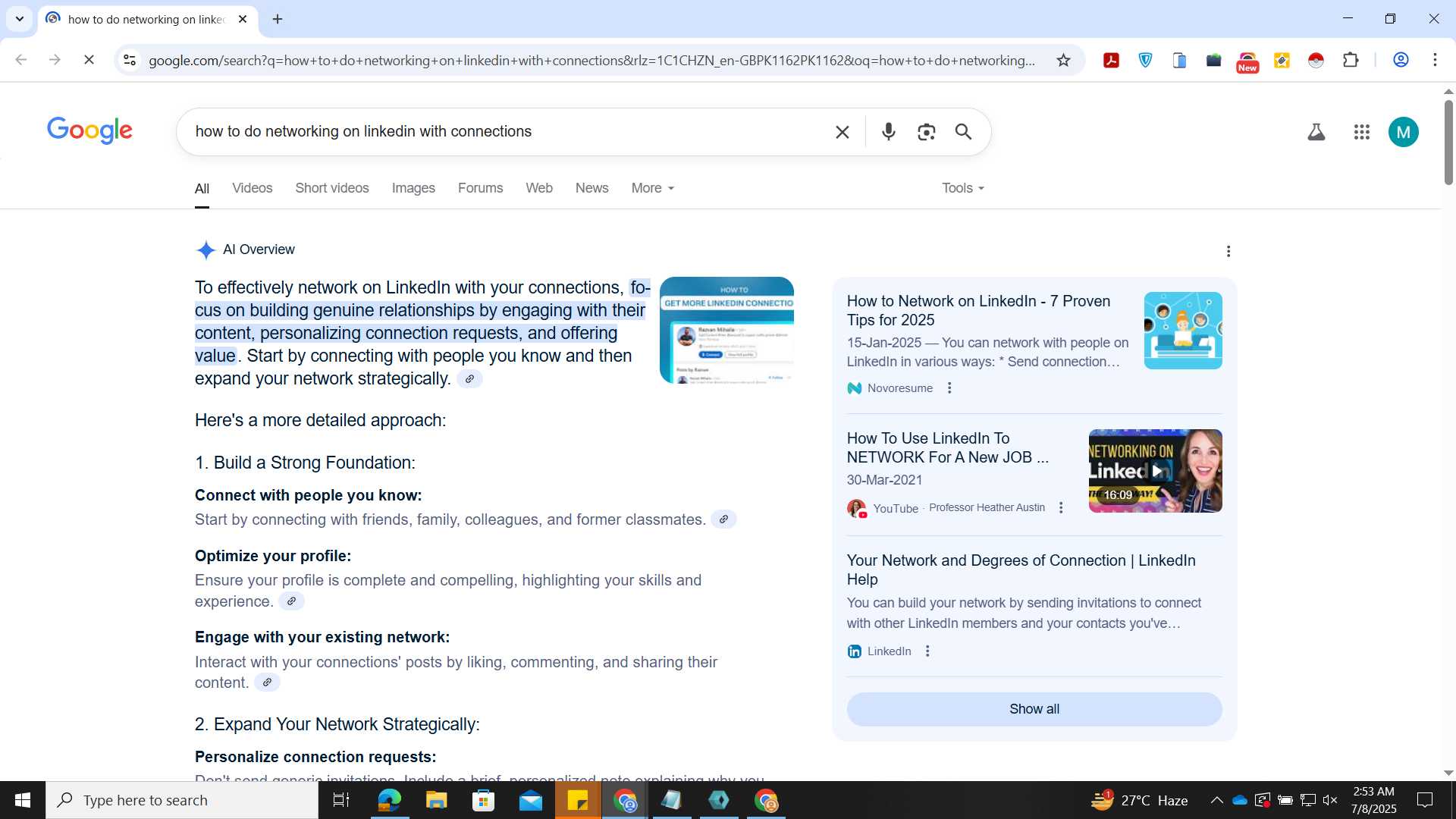Open source link after former classmates sentence
Image resolution: width=1456 pixels, height=819 pixels.
723,519
